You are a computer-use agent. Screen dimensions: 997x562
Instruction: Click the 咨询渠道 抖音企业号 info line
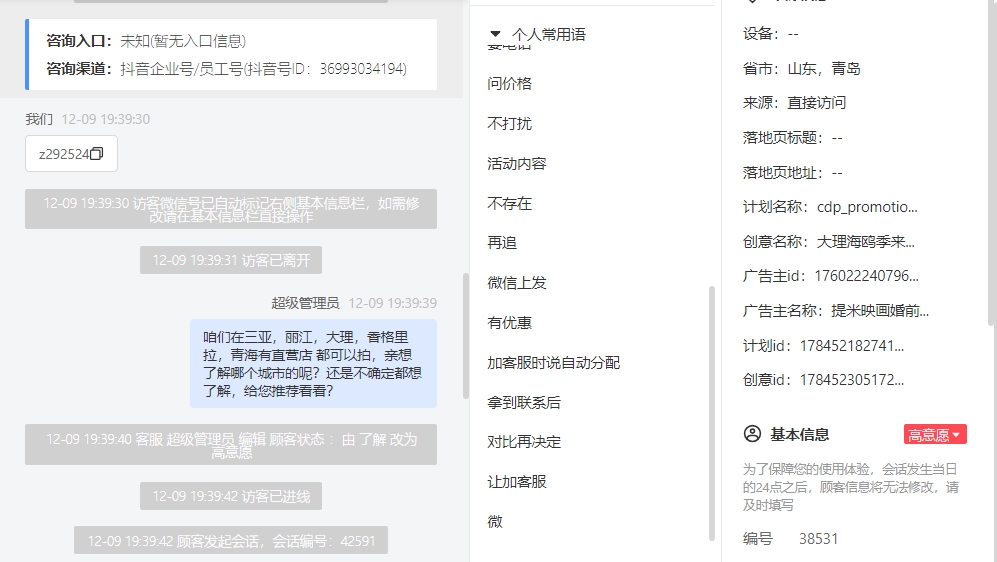coord(226,69)
